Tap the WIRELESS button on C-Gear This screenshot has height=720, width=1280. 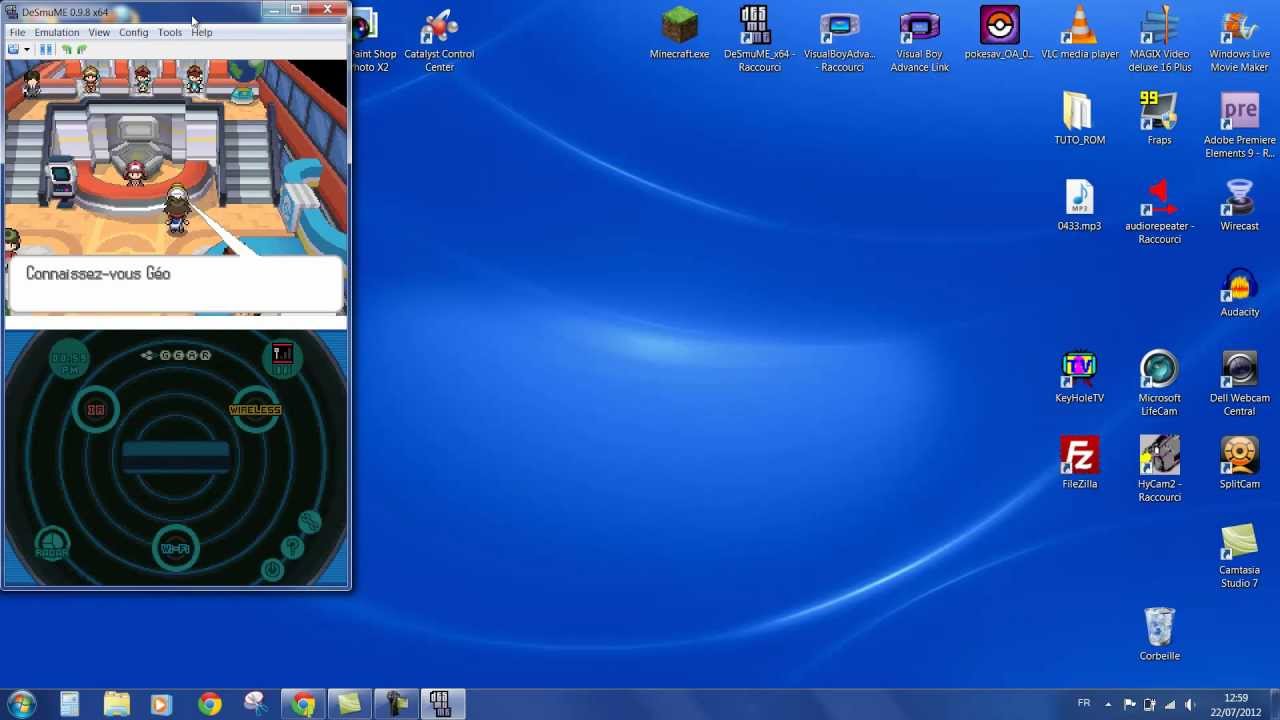pyautogui.click(x=255, y=410)
